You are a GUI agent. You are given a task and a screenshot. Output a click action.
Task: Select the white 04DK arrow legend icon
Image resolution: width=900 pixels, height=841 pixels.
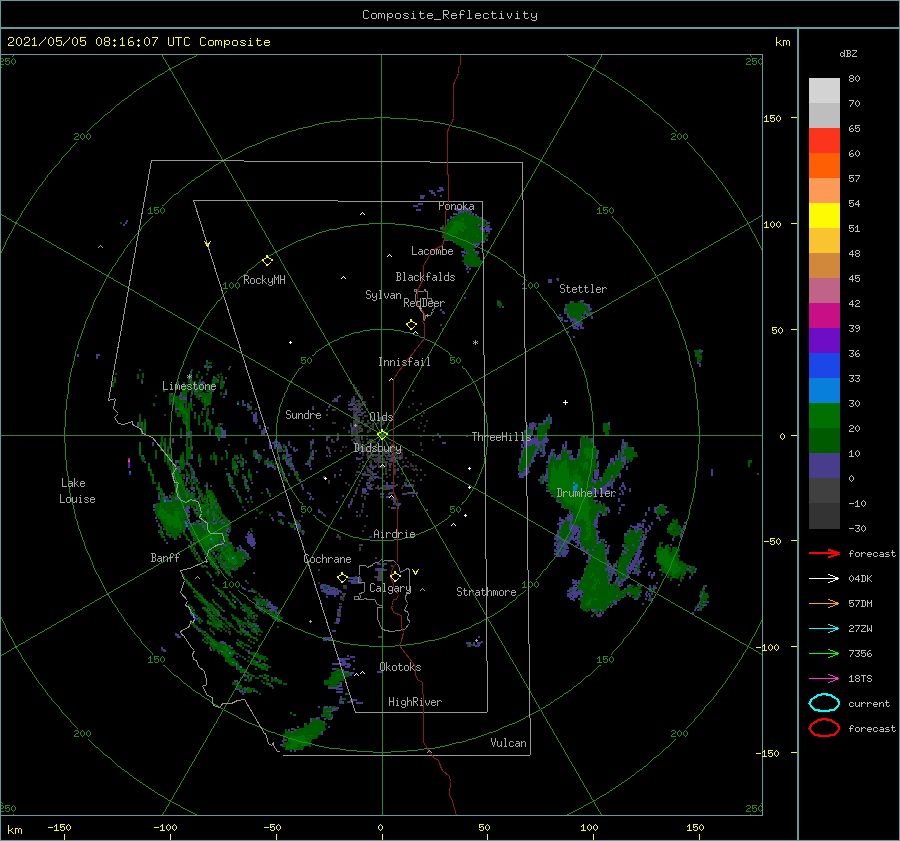pyautogui.click(x=824, y=578)
